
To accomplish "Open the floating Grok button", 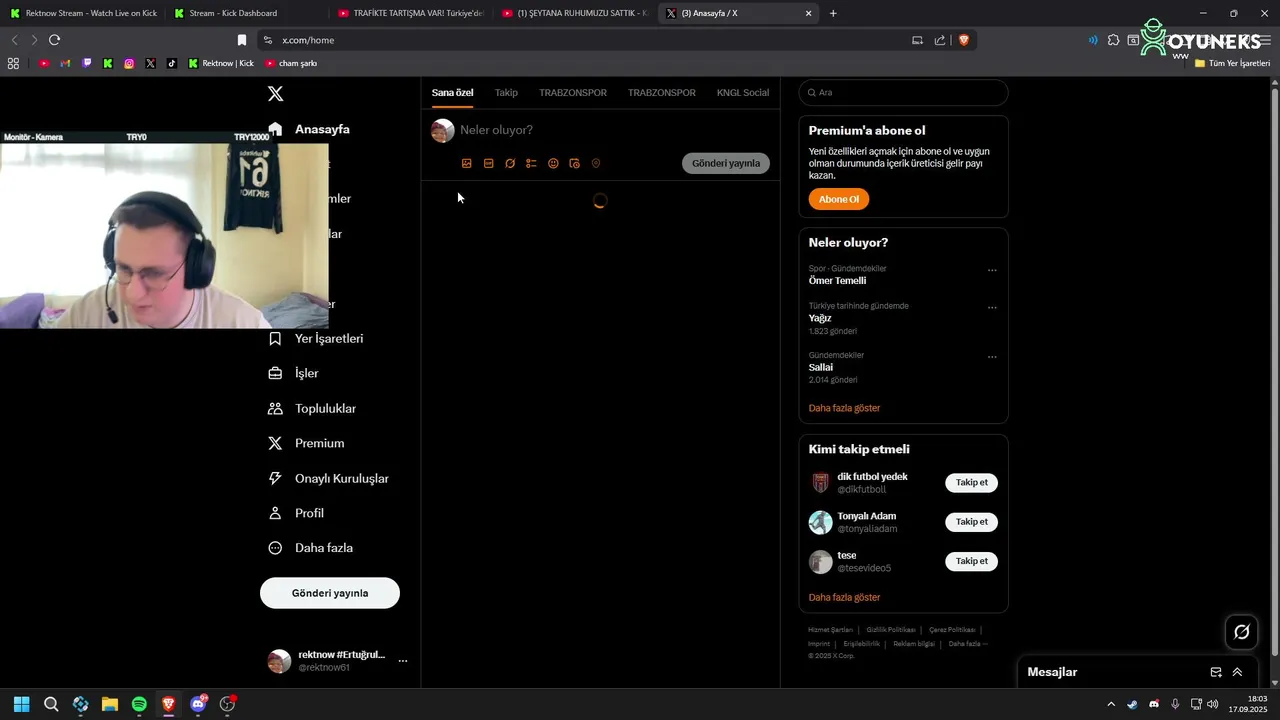I will tap(1242, 632).
